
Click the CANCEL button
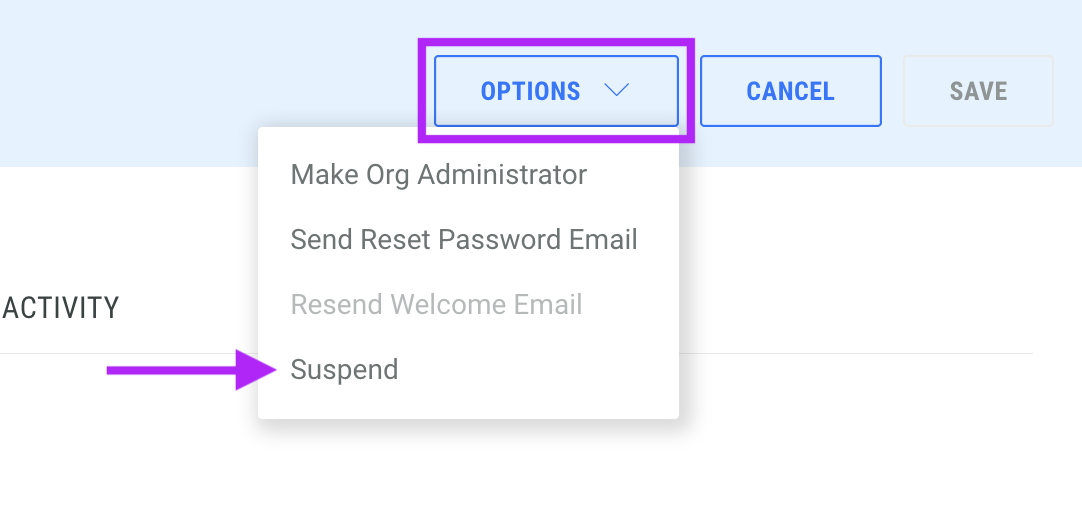[791, 91]
